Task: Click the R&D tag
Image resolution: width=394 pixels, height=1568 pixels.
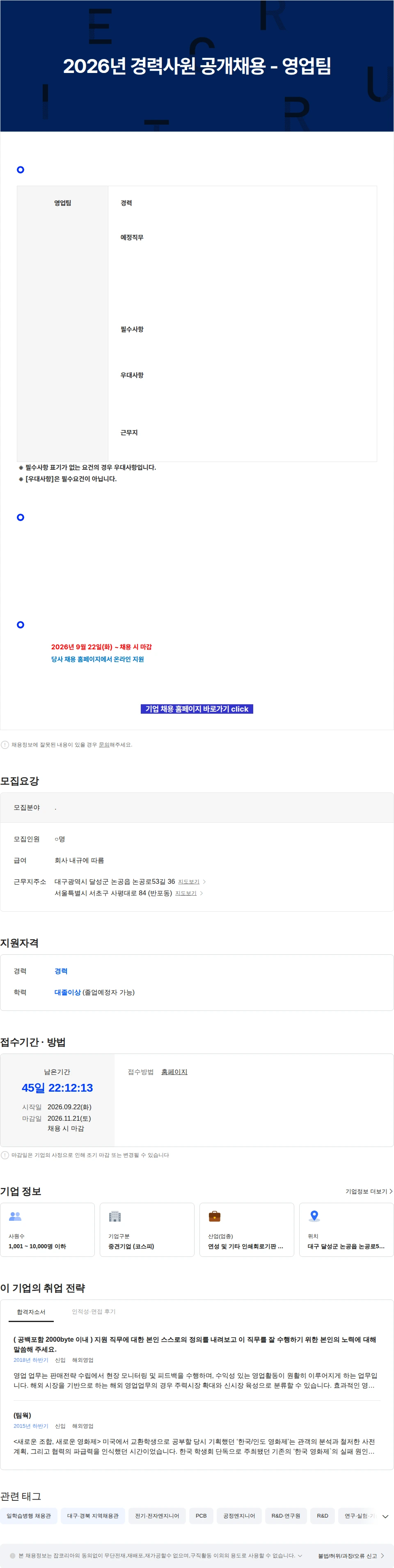Action: tap(323, 1515)
